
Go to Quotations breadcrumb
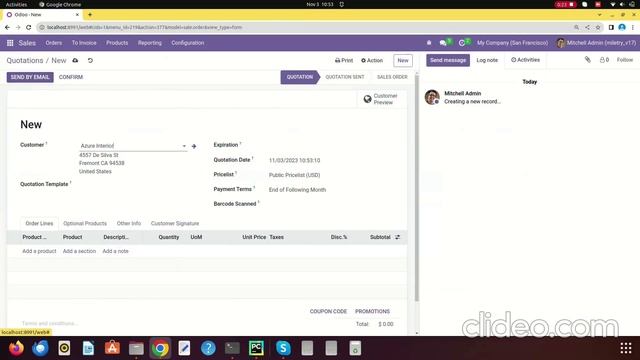24,60
